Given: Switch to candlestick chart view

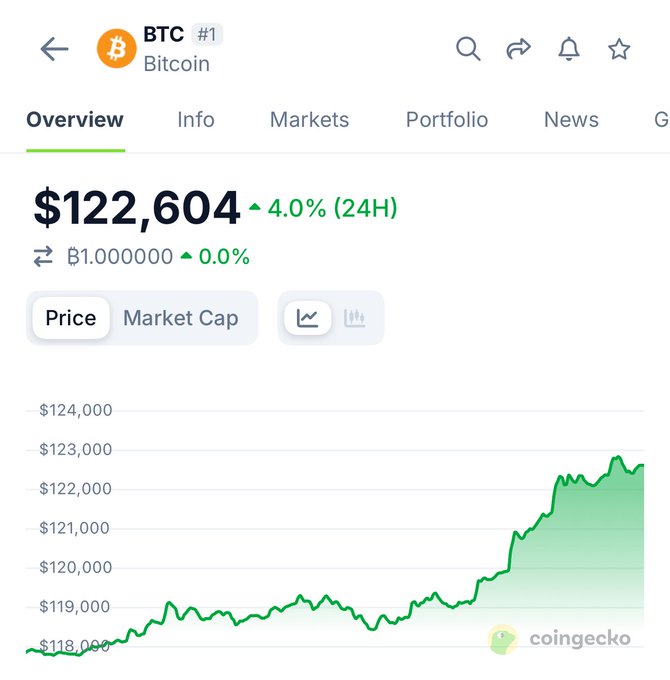Looking at the screenshot, I should (355, 318).
